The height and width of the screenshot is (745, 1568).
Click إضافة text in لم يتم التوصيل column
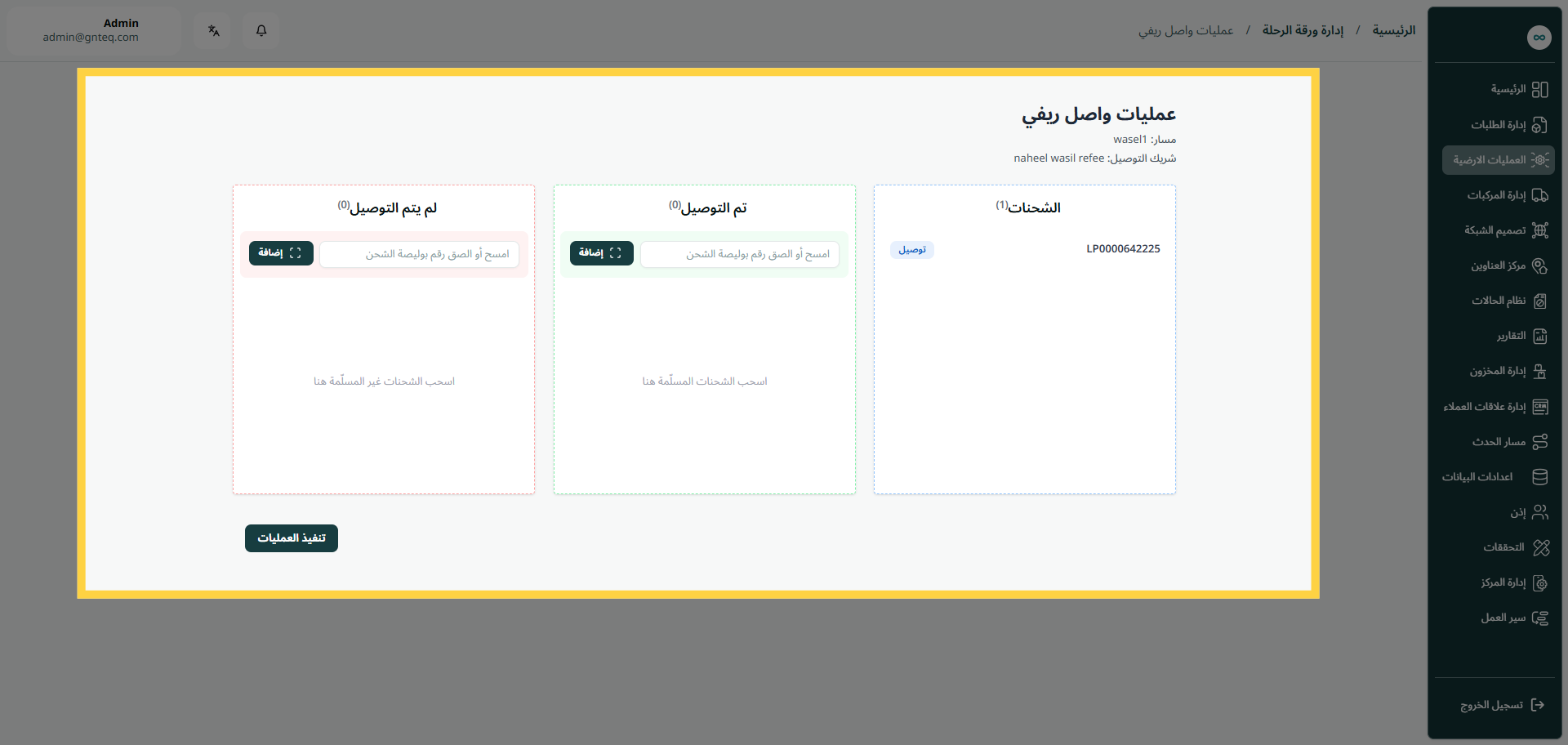click(x=270, y=253)
